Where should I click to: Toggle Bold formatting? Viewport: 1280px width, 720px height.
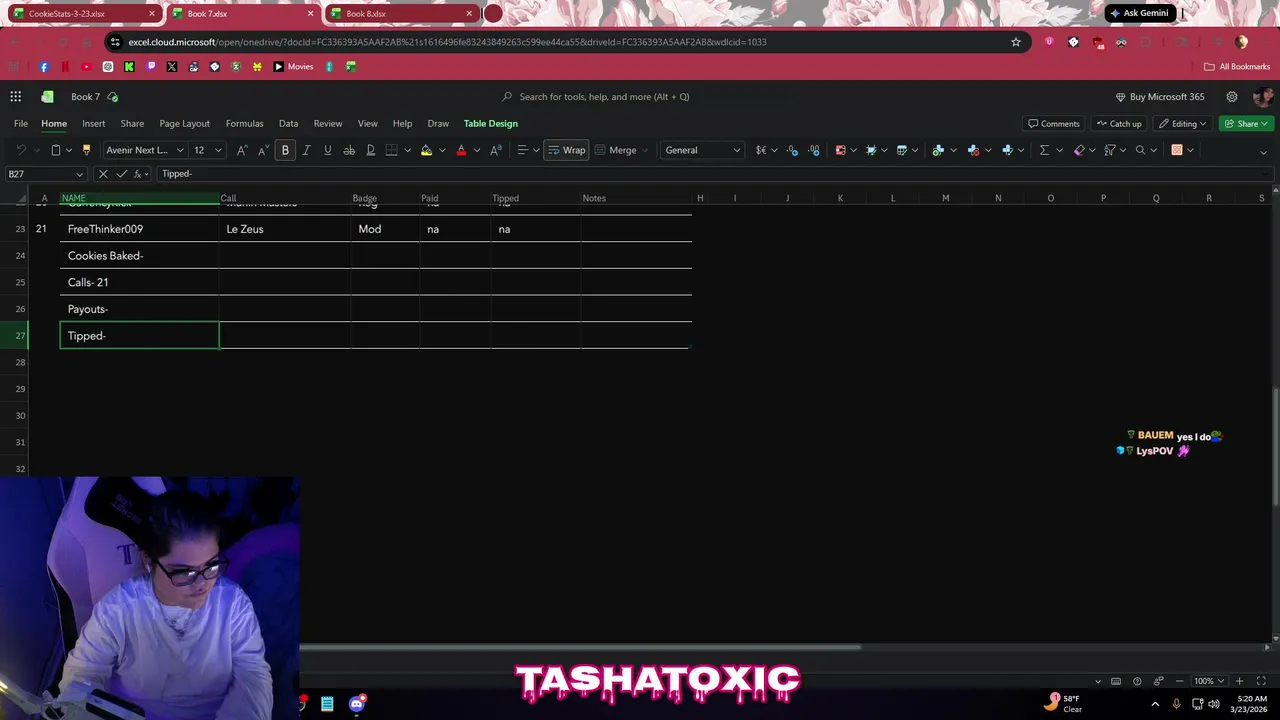(285, 150)
